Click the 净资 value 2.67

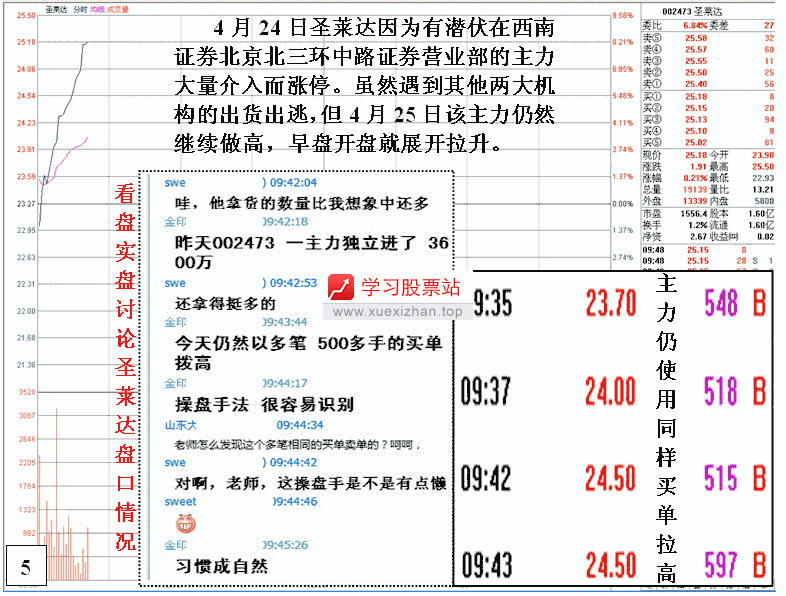click(698, 237)
